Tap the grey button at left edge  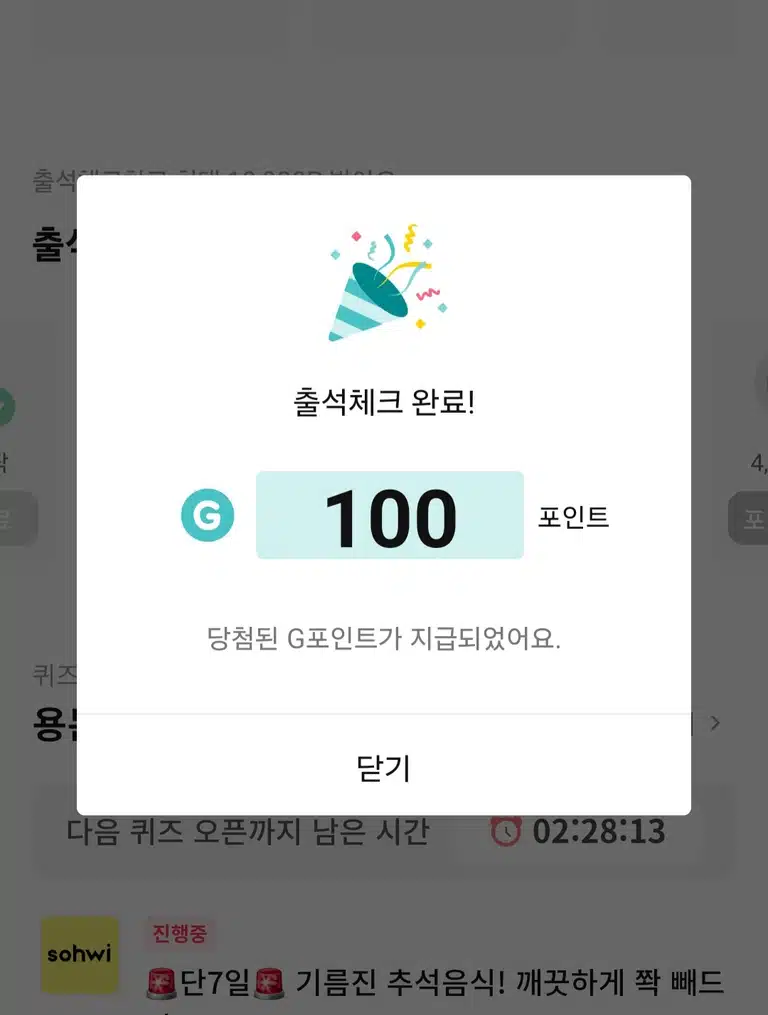tap(18, 518)
